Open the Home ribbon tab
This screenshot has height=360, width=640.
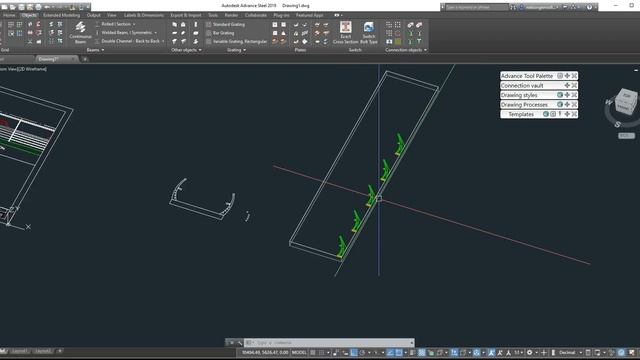[x=9, y=15]
